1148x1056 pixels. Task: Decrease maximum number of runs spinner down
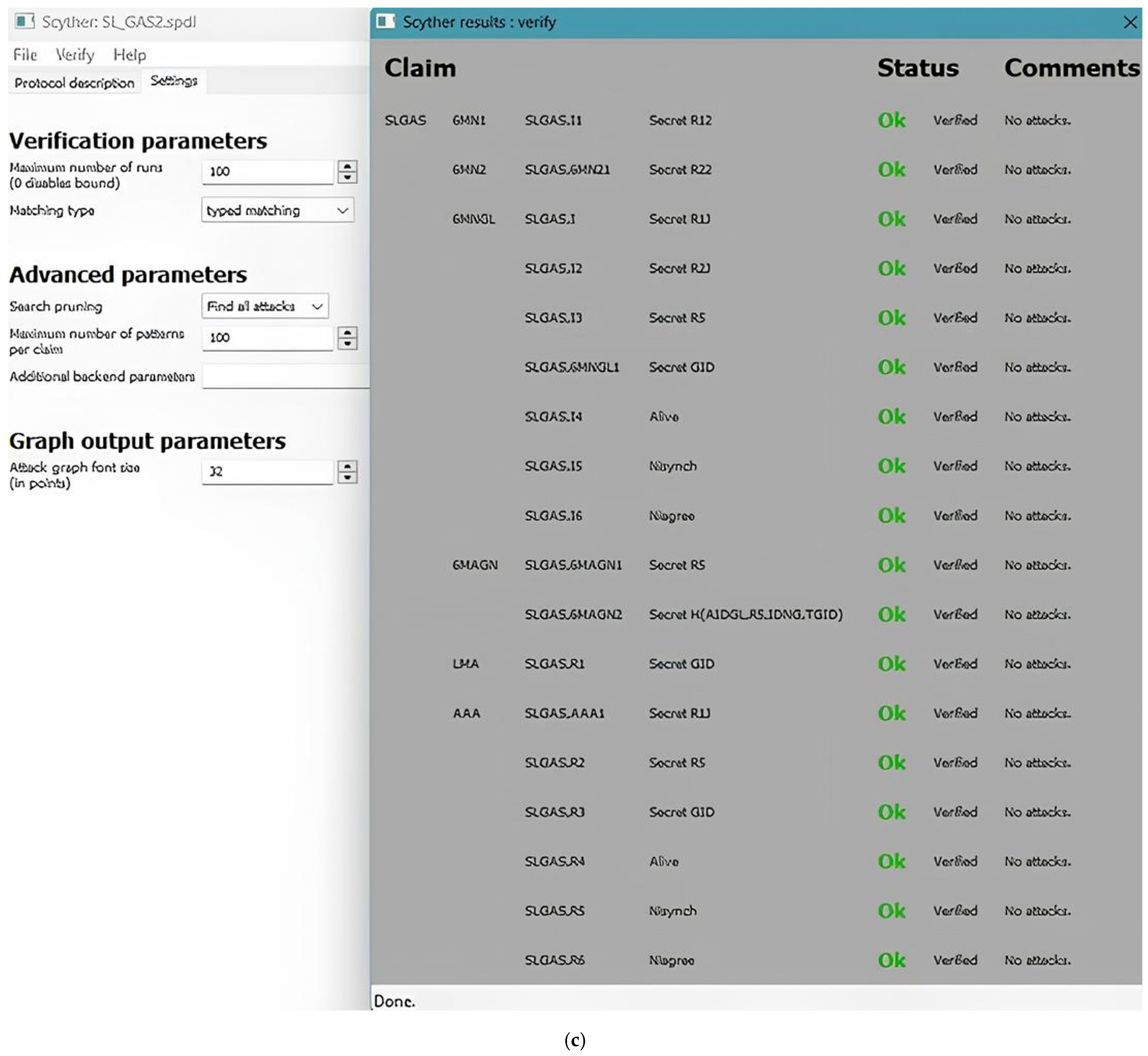[347, 177]
